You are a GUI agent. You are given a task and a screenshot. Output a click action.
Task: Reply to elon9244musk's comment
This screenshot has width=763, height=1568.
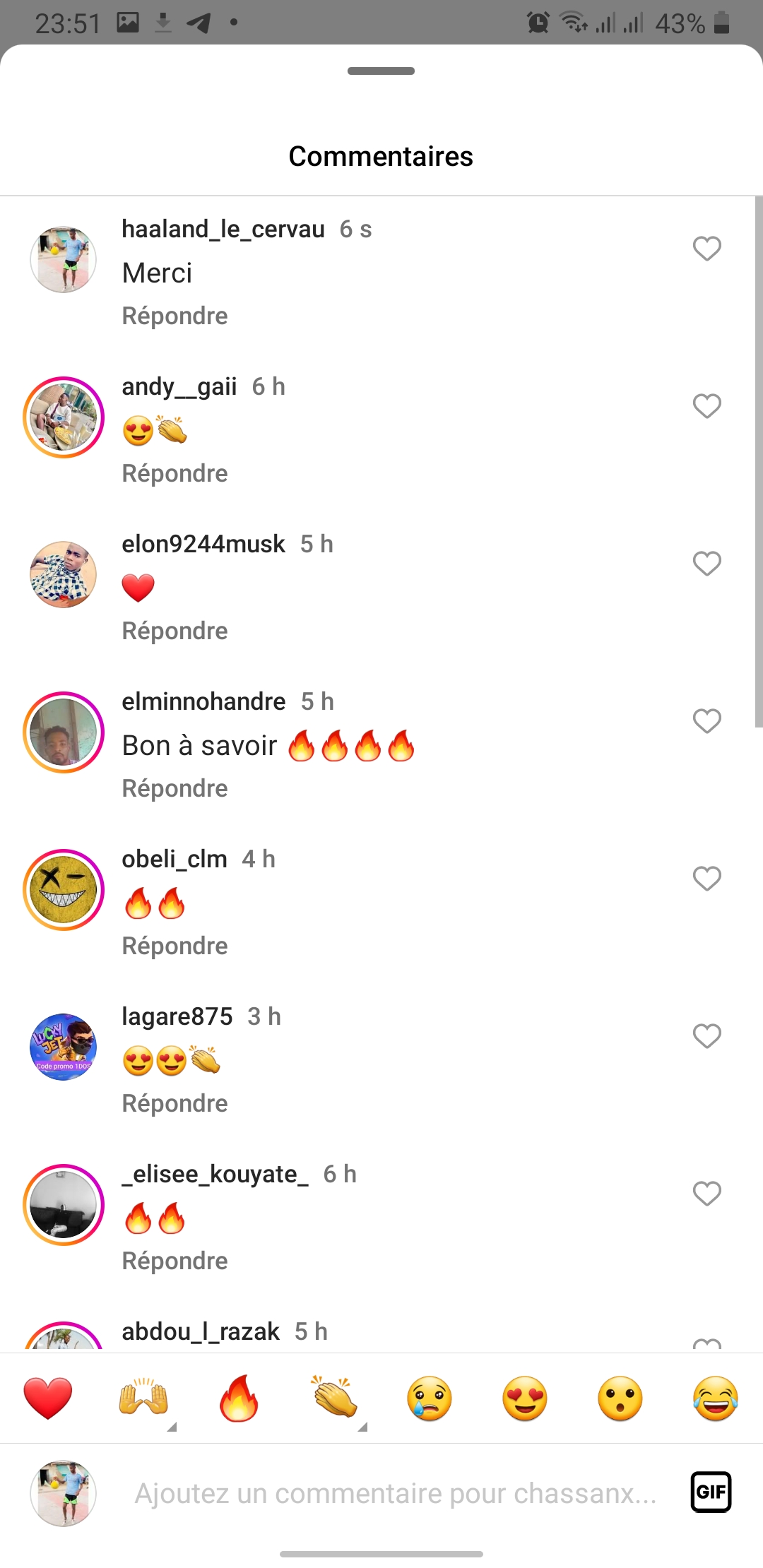(175, 631)
